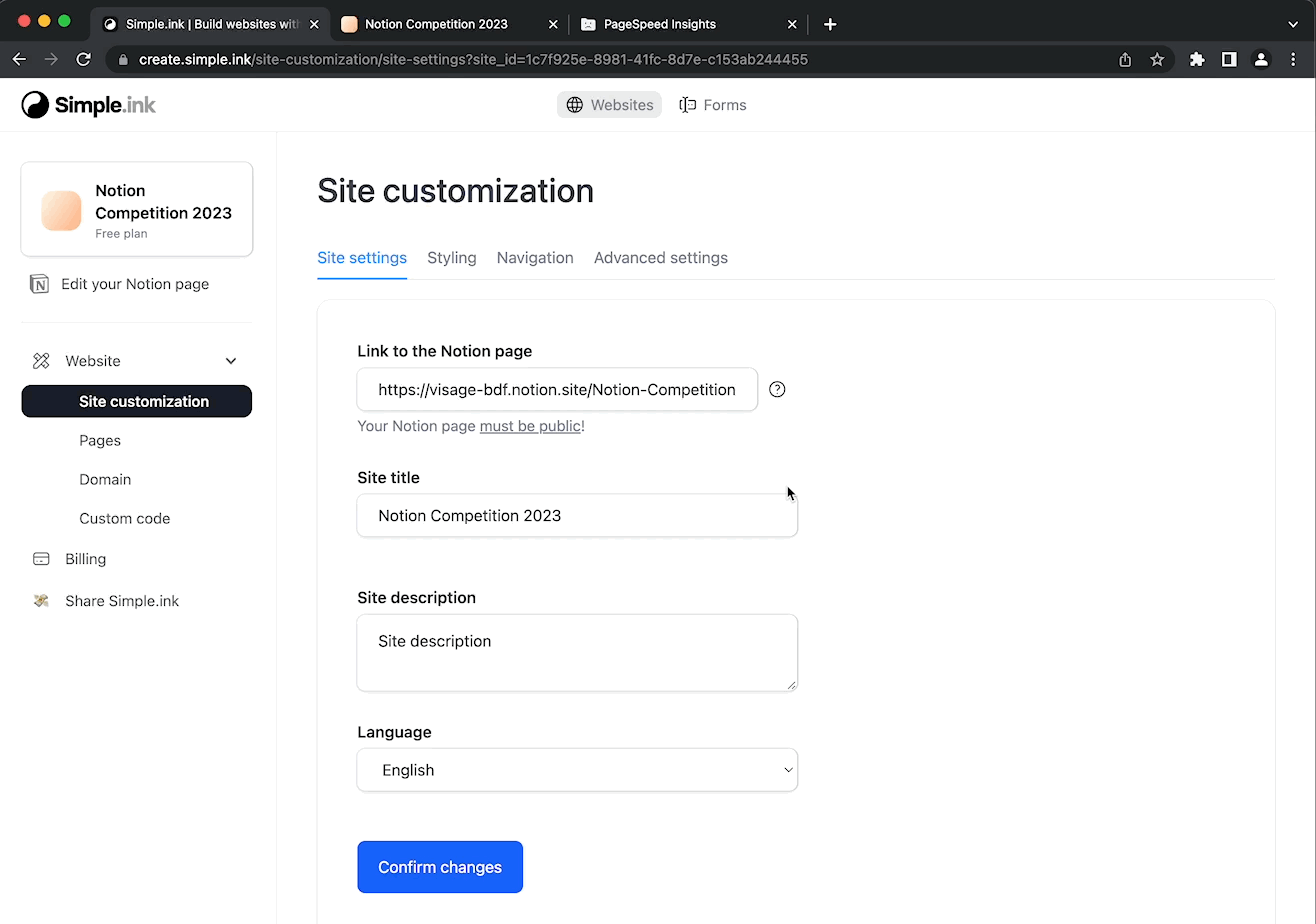Click the Notion Competition 2023 site card title
Screen dimensions: 1316x924
[164, 201]
